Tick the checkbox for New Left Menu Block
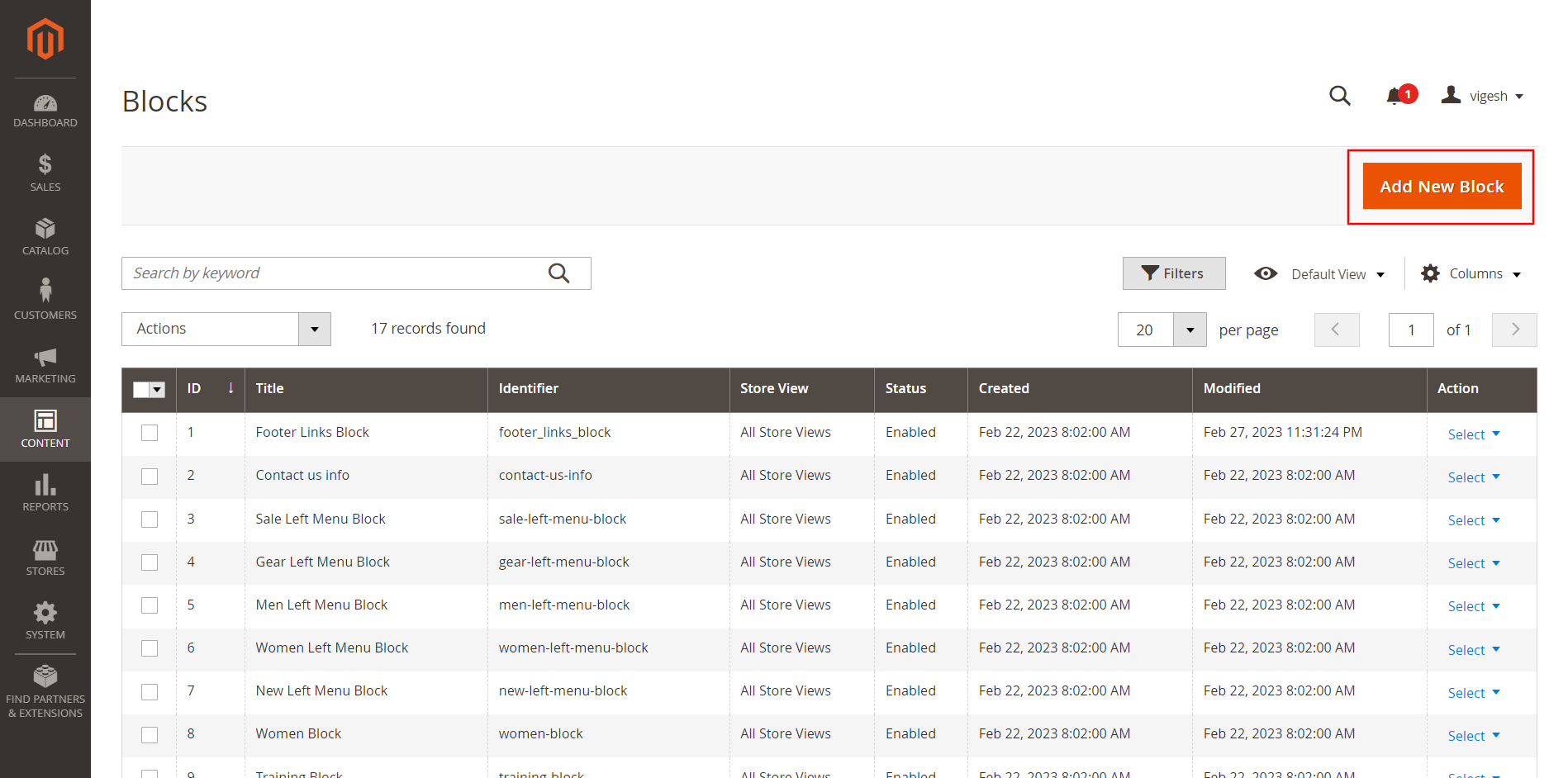This screenshot has width=1568, height=778. coord(150,692)
